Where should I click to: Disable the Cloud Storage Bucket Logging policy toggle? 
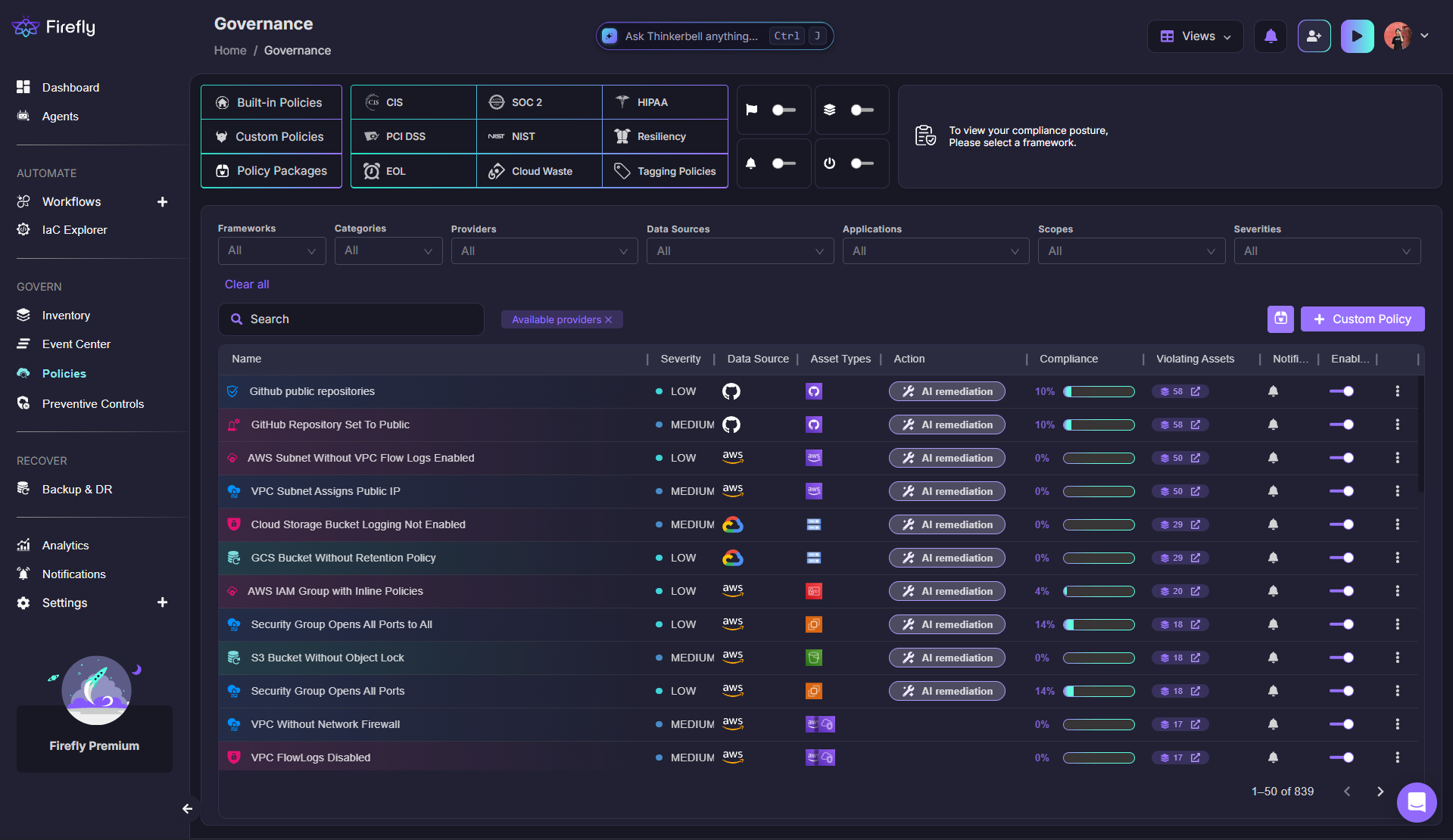click(1342, 524)
